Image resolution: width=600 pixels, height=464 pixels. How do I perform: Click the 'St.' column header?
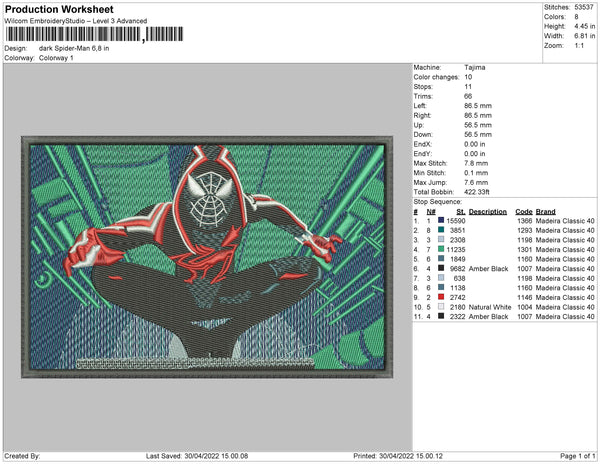coord(461,212)
